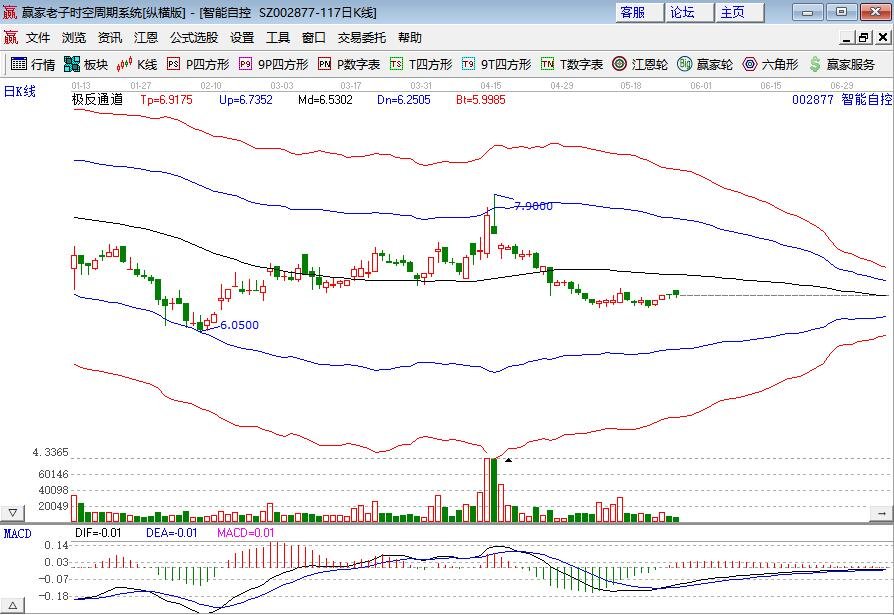The width and height of the screenshot is (894, 615).
Task: Open the 窗口 menu
Action: click(314, 38)
